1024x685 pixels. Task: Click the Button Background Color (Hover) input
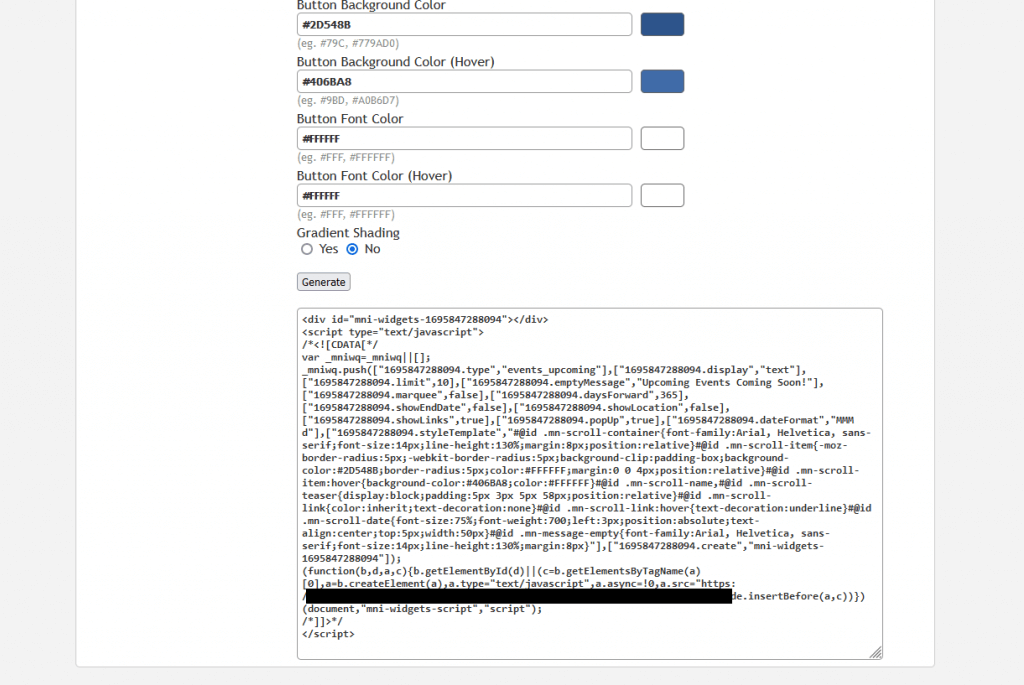[x=464, y=81]
